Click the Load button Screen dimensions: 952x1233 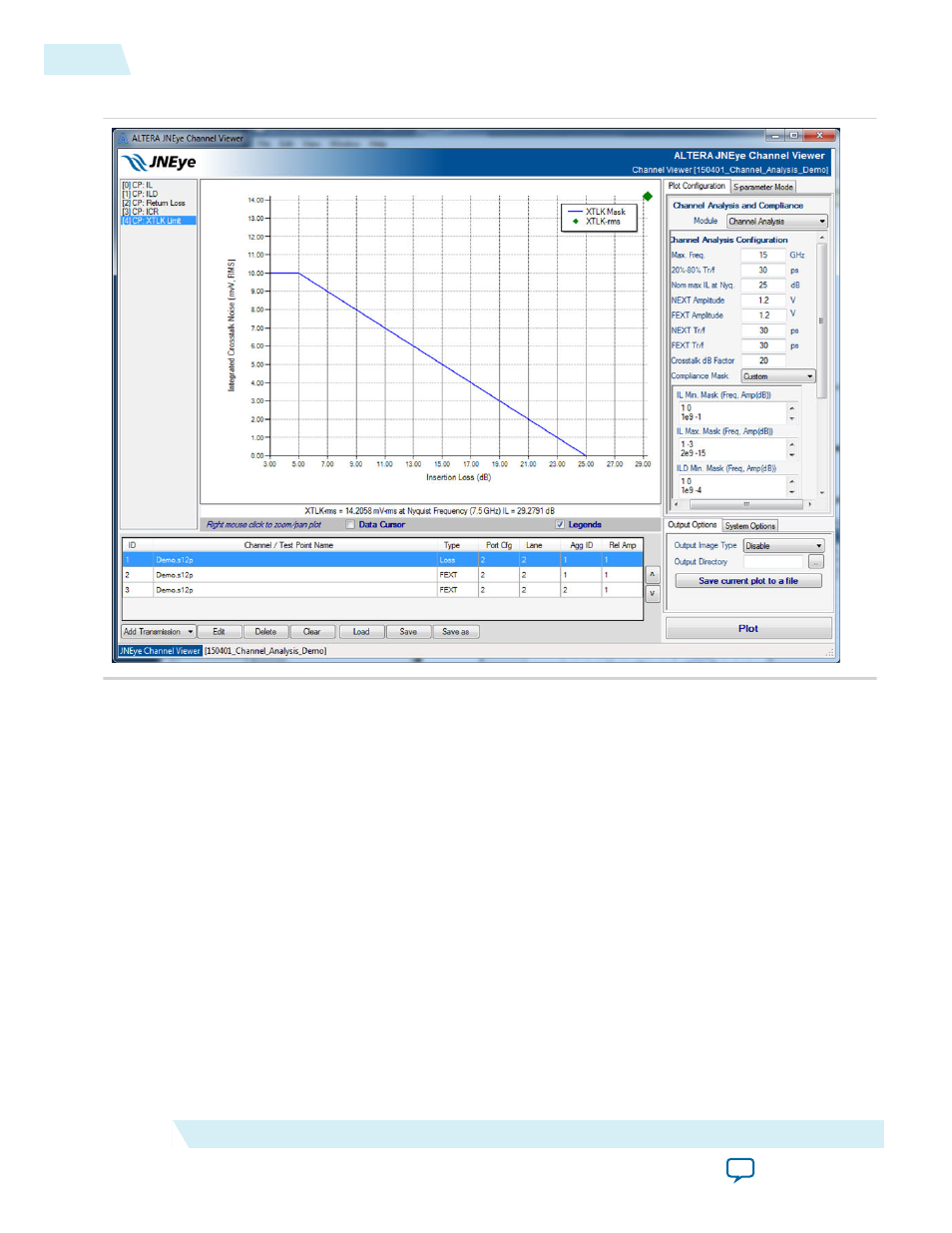click(361, 632)
